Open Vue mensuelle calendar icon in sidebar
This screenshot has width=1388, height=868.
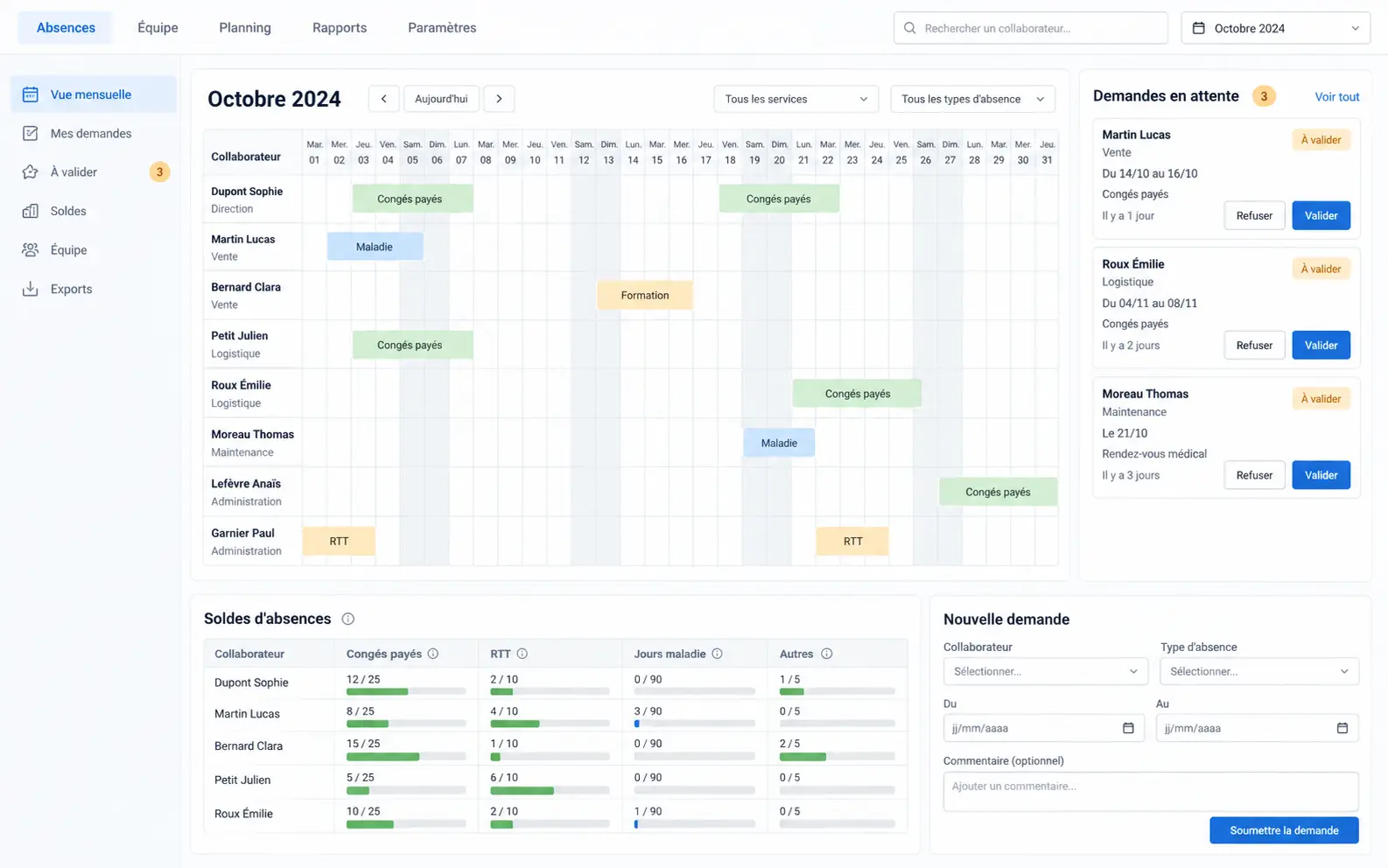tap(31, 94)
